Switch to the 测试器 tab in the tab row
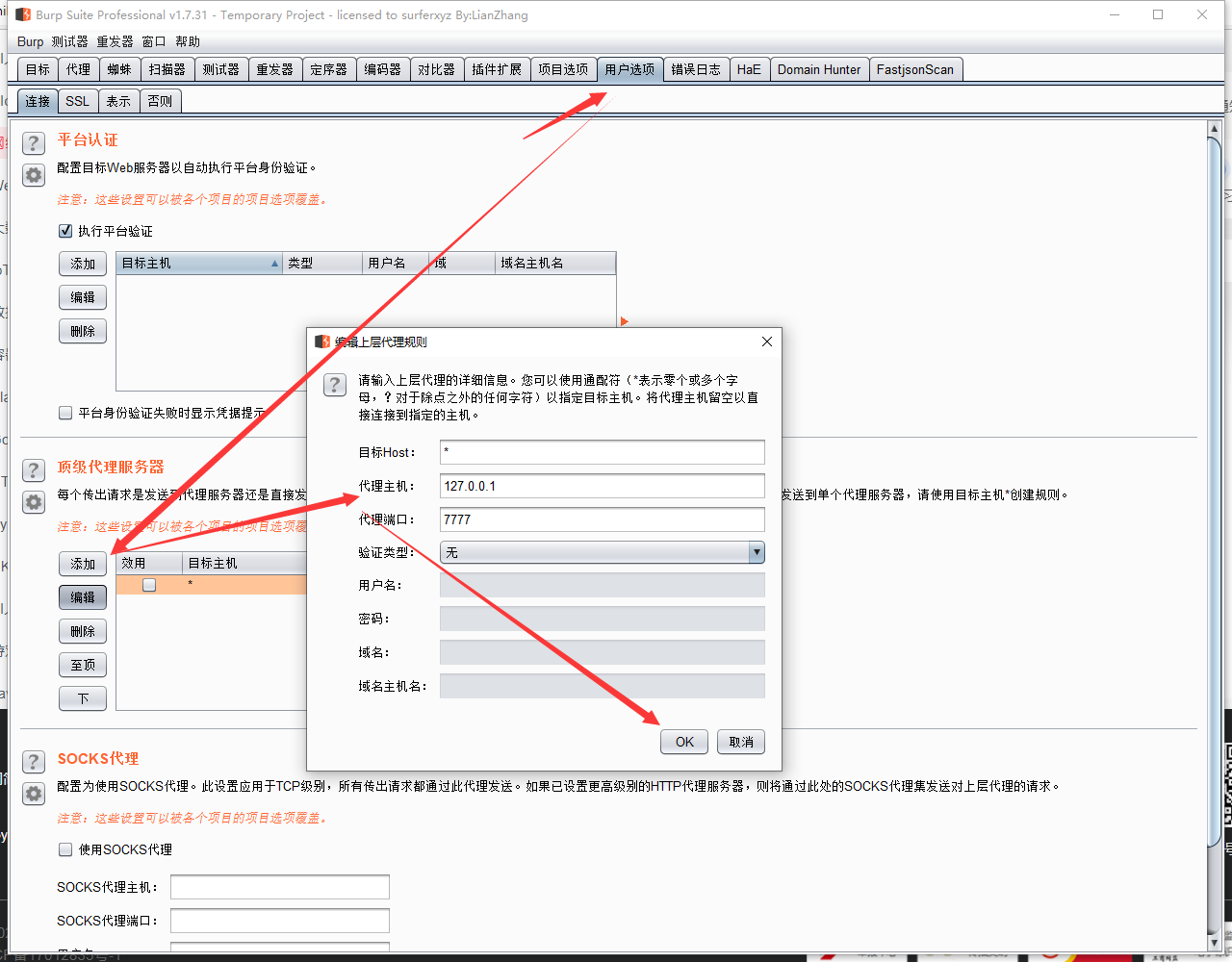The height and width of the screenshot is (962, 1232). coord(220,69)
